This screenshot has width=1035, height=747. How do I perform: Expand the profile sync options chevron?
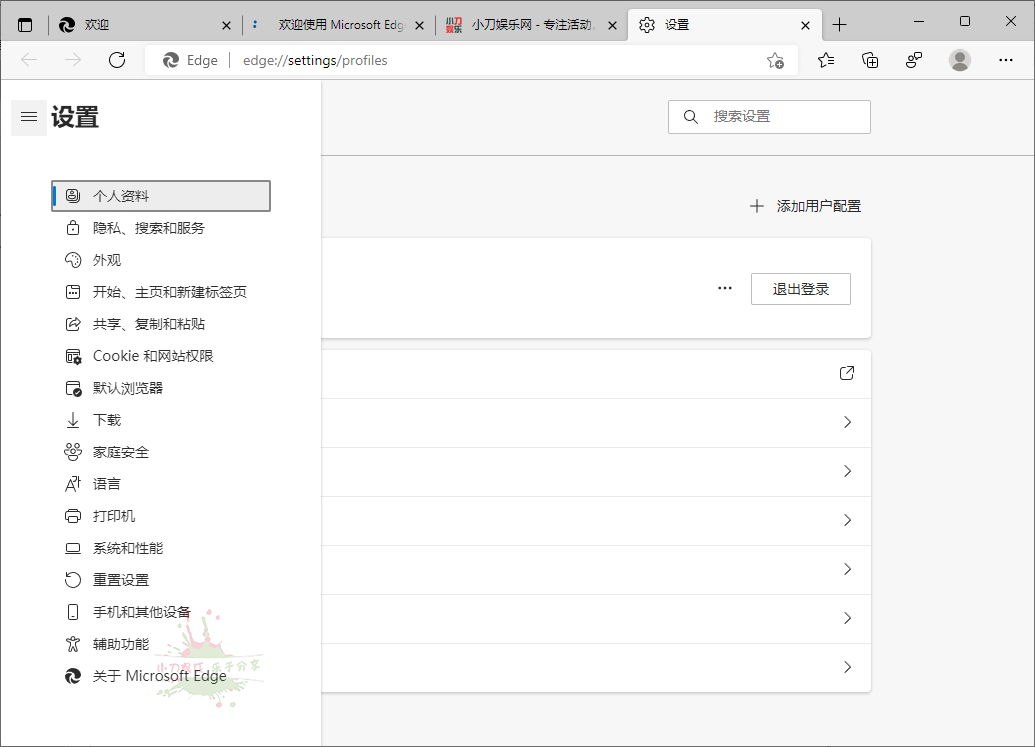coord(847,423)
